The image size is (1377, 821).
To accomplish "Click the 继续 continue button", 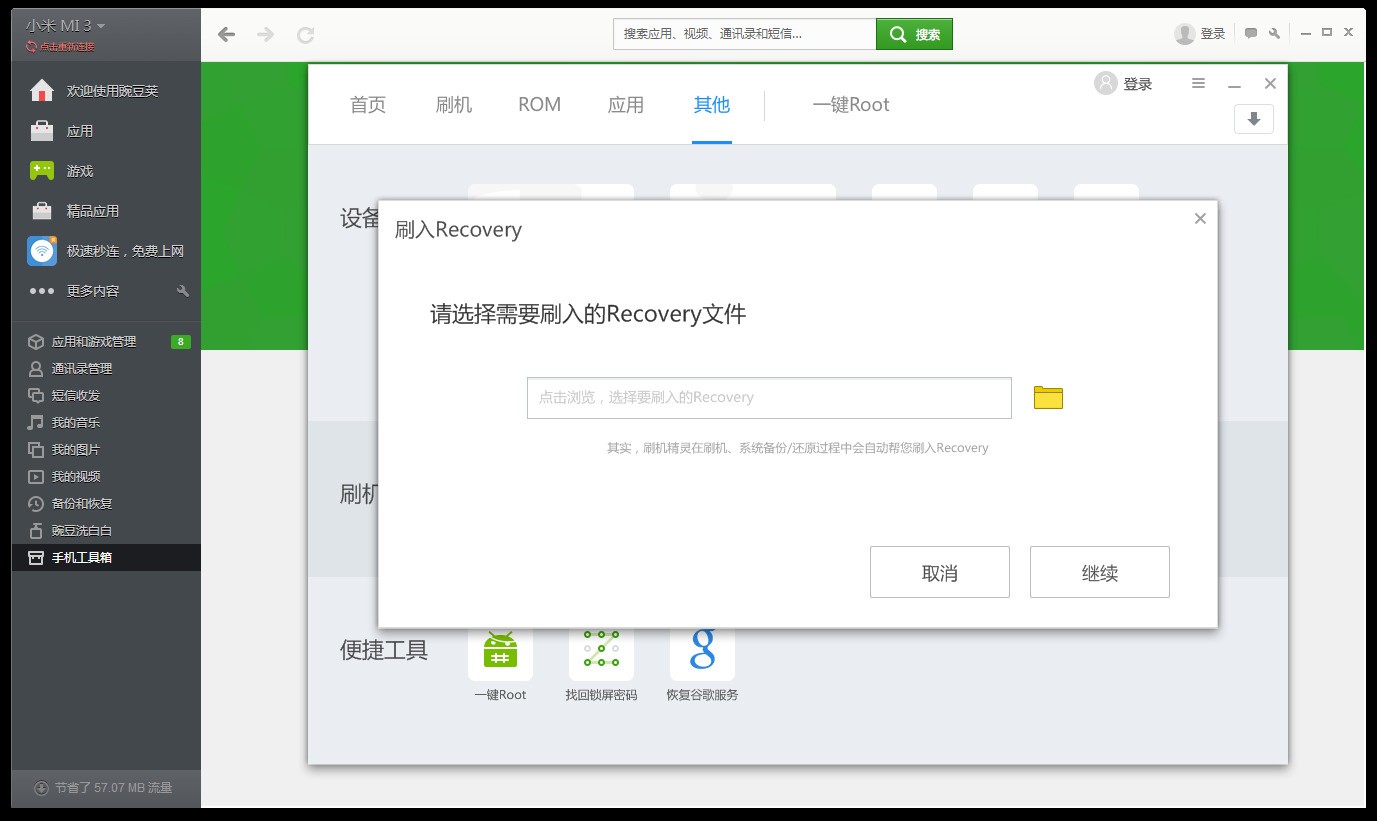I will coord(1100,572).
